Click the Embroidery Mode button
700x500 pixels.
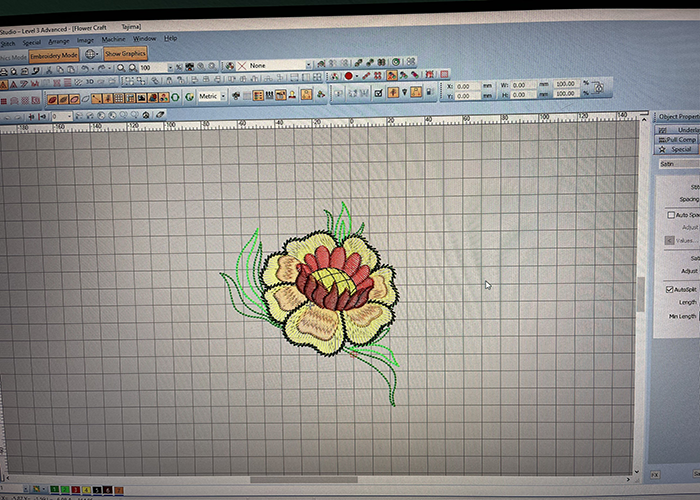54,55
